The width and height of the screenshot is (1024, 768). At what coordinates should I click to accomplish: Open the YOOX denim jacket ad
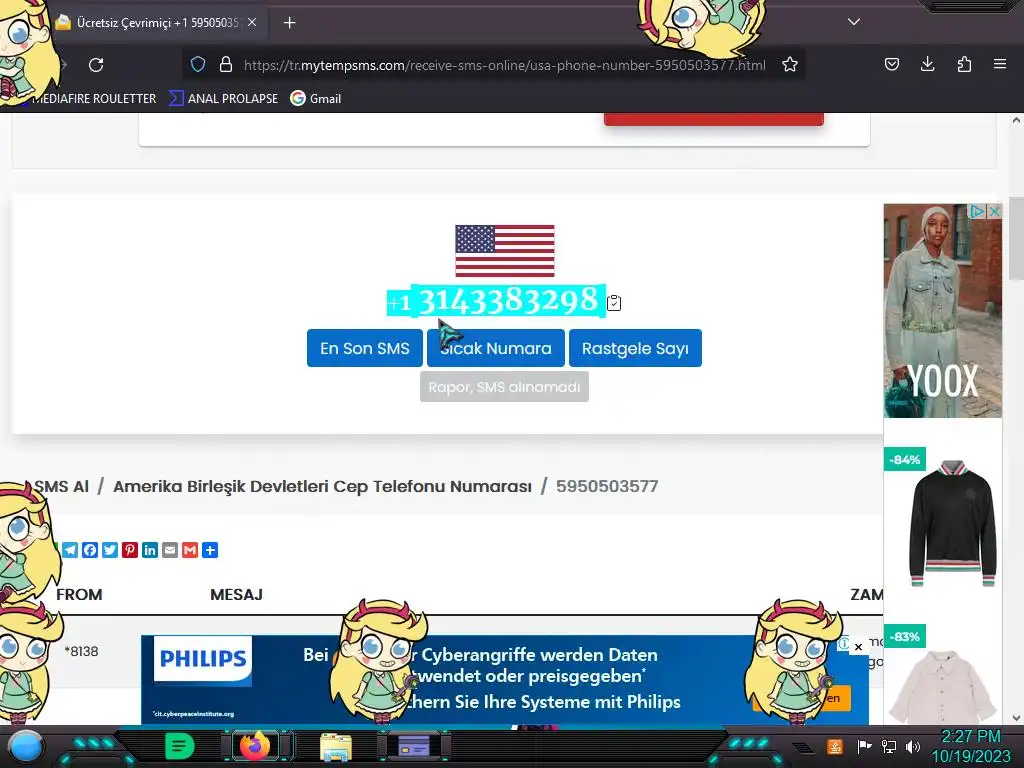942,311
